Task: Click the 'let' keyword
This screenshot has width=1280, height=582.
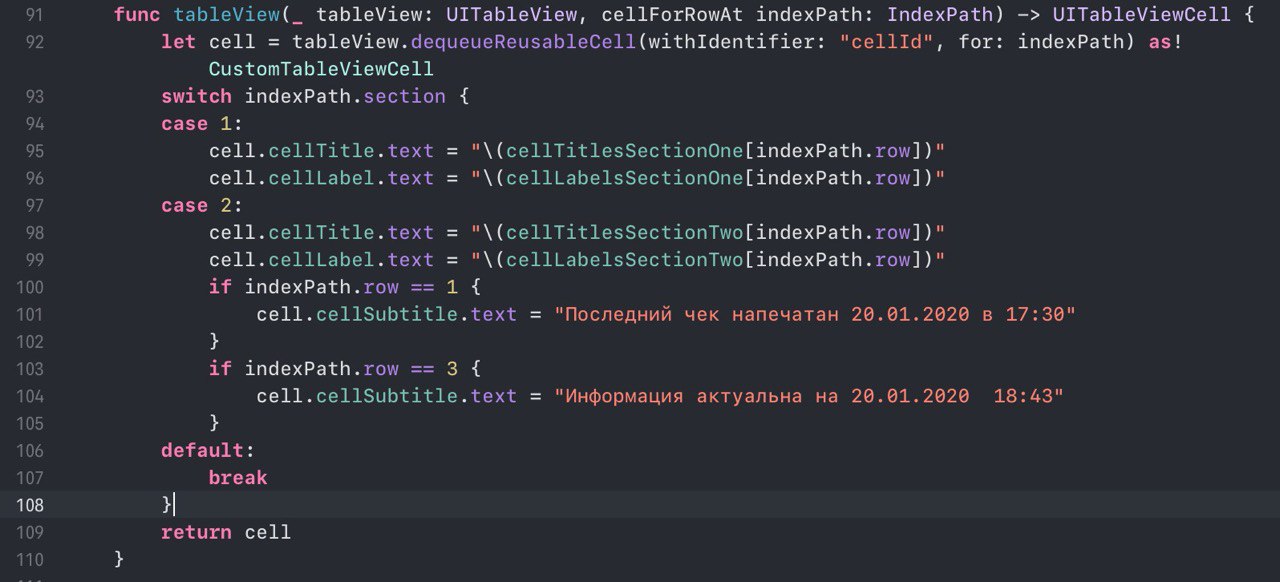Action: 179,43
